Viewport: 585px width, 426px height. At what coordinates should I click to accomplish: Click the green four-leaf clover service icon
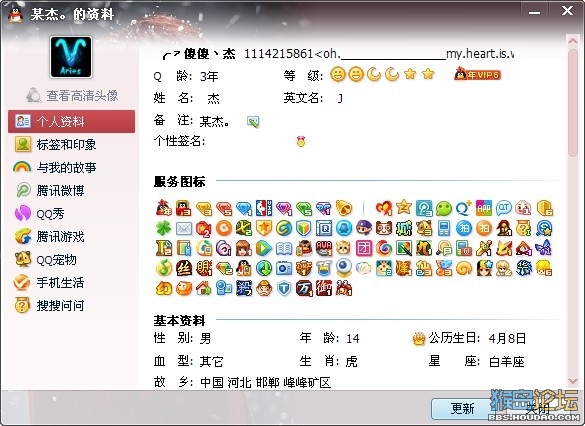pos(163,228)
